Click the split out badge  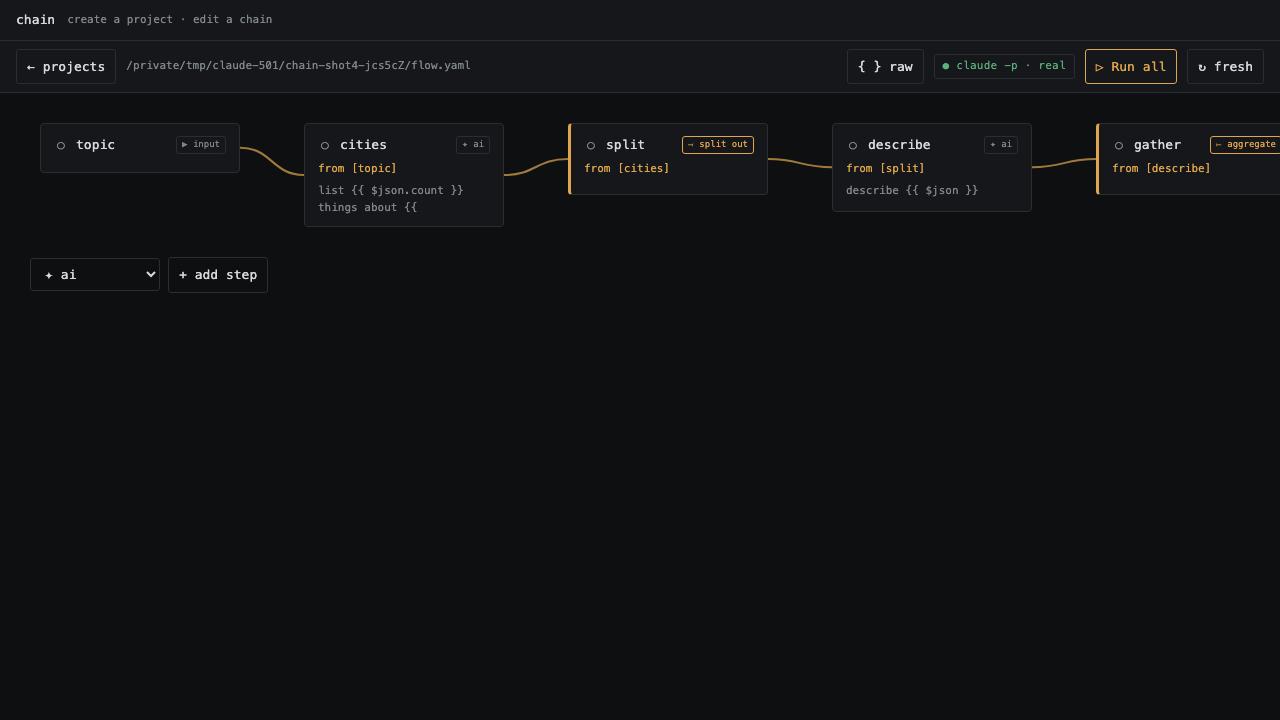[718, 145]
